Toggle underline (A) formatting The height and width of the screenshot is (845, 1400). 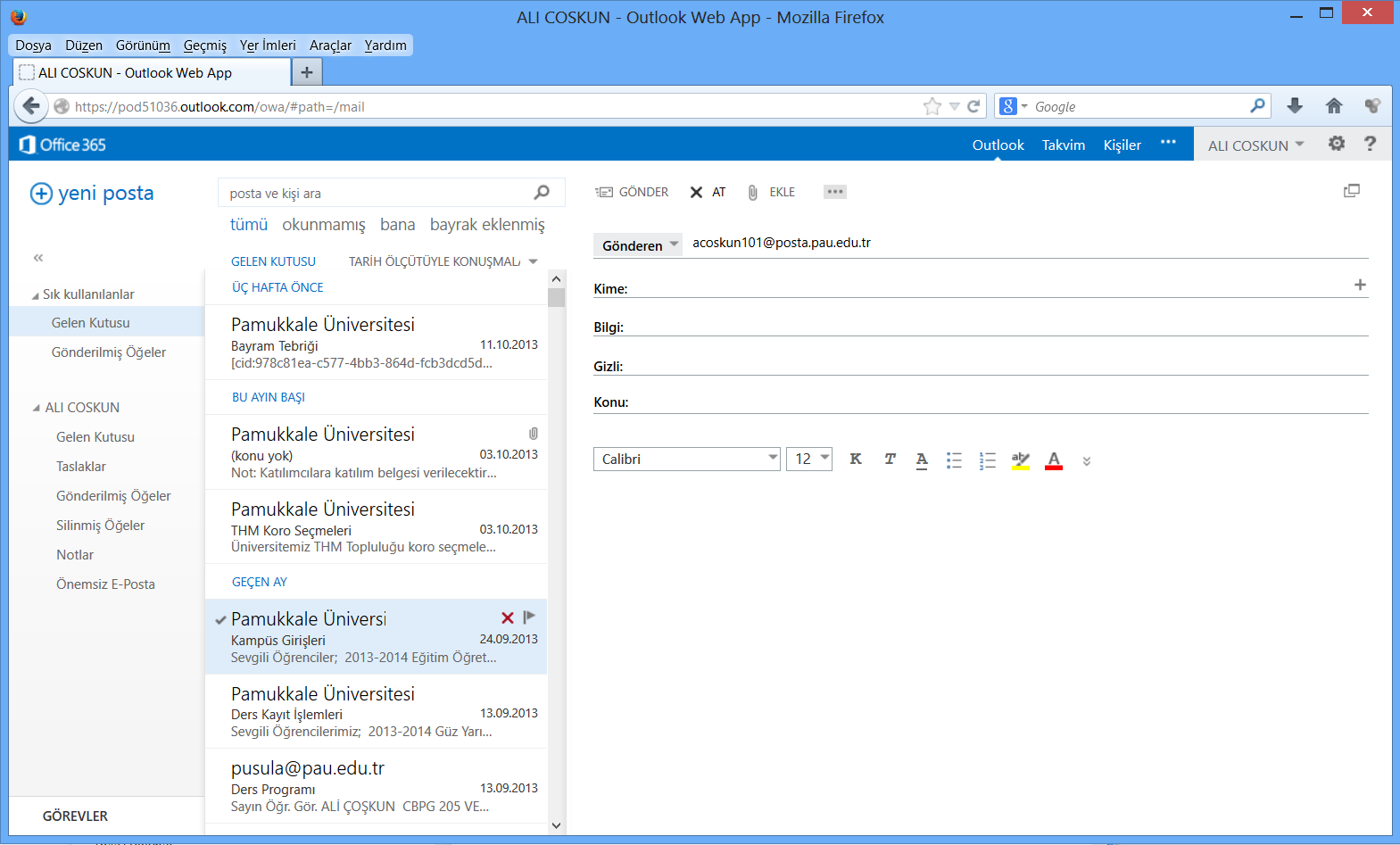[922, 460]
